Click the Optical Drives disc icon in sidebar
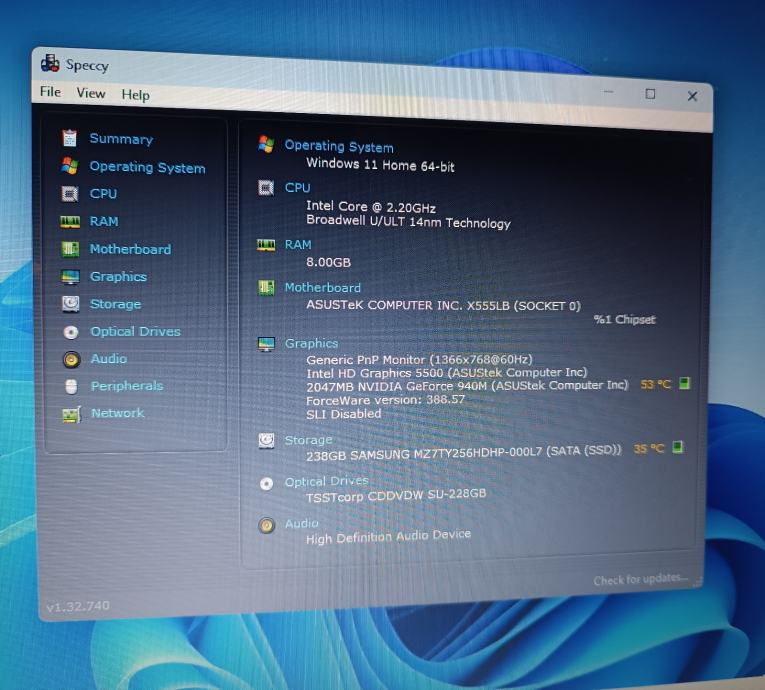 [71, 332]
